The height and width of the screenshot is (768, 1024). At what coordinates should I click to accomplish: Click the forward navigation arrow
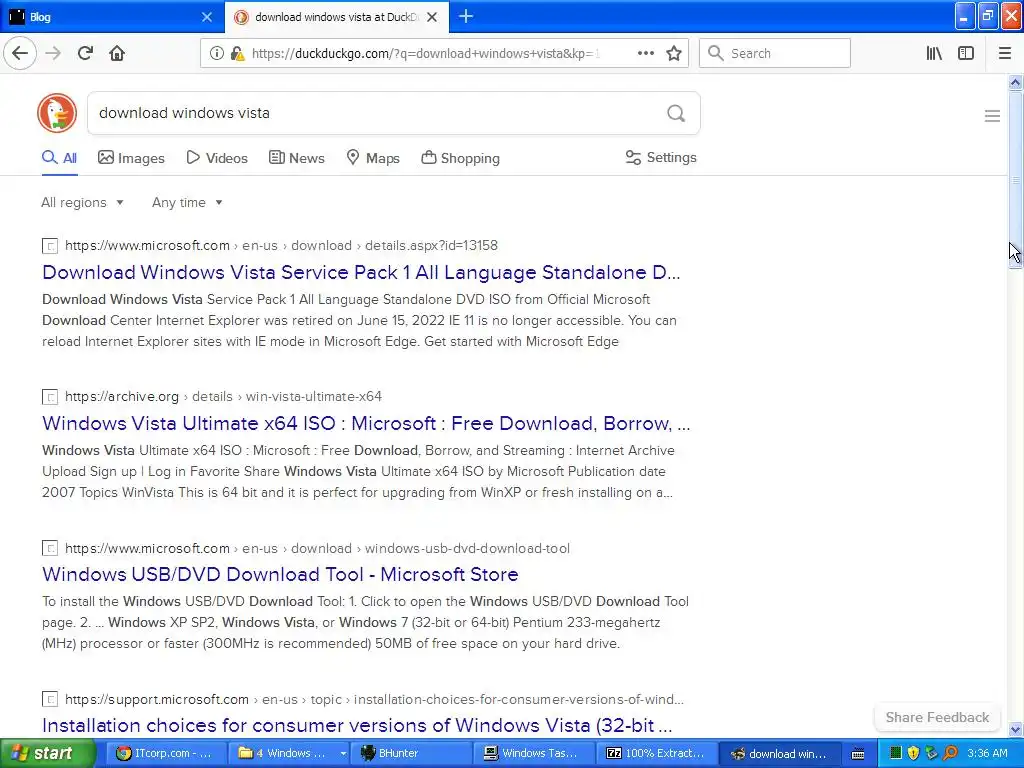pyautogui.click(x=53, y=53)
